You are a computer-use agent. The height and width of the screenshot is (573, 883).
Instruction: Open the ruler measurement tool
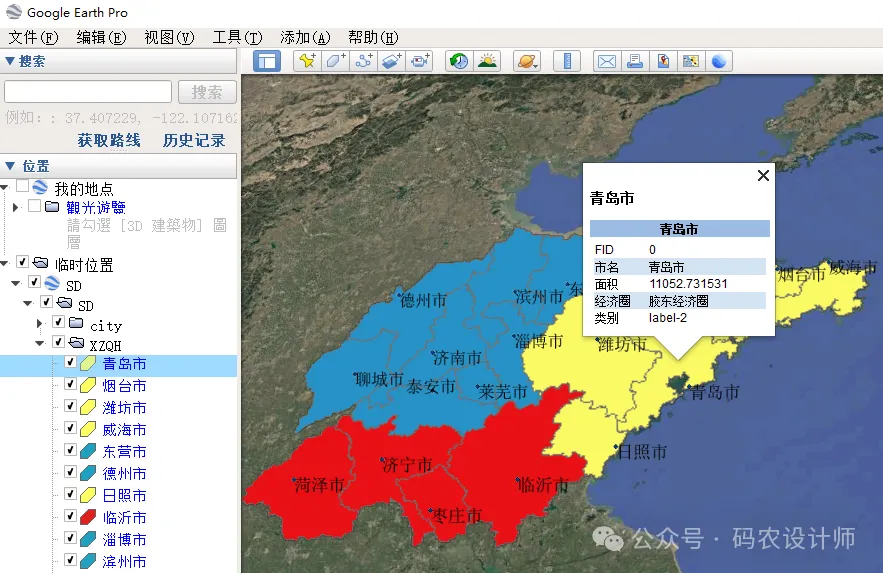tap(567, 61)
